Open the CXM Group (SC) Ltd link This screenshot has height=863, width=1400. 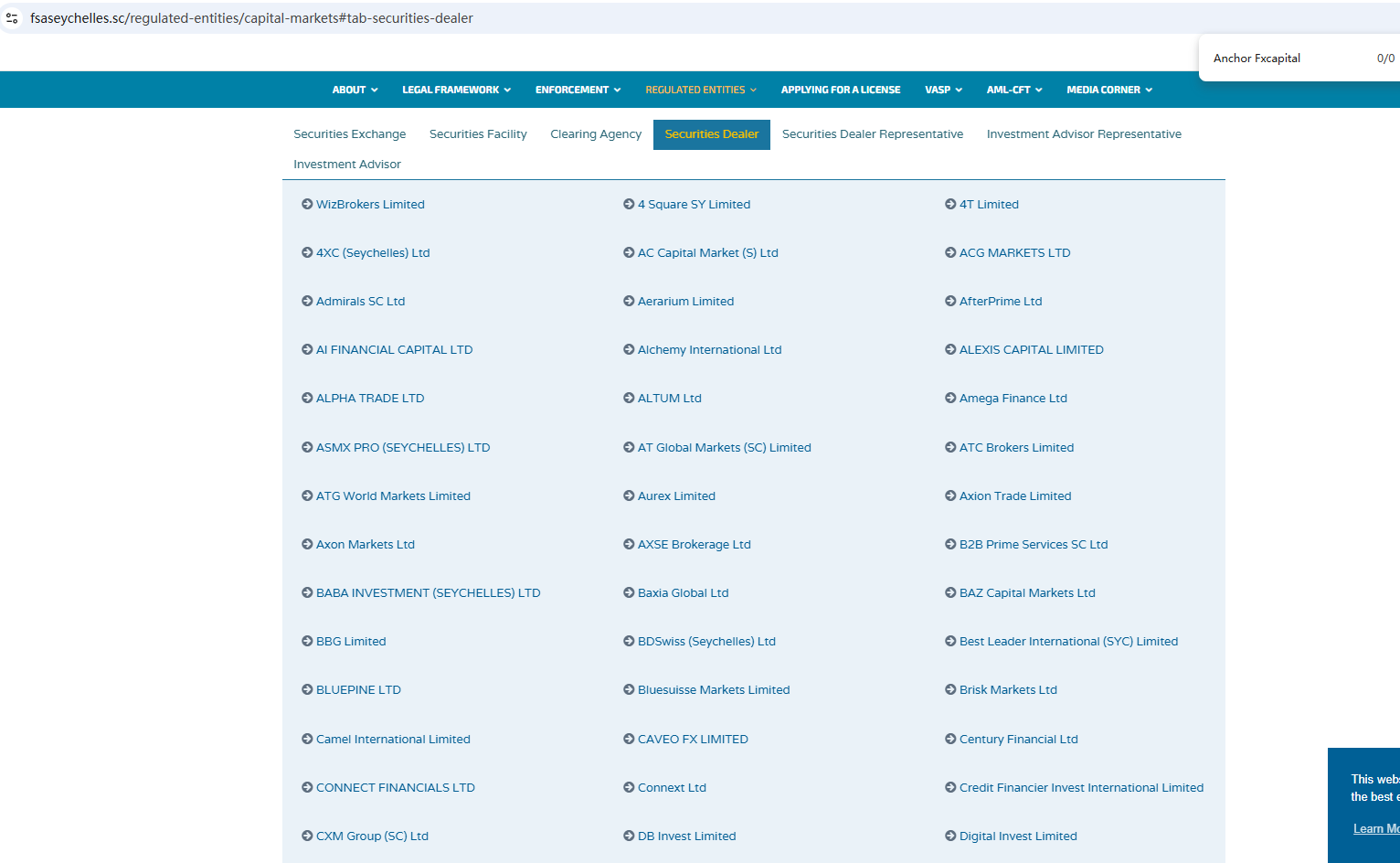pyautogui.click(x=372, y=836)
